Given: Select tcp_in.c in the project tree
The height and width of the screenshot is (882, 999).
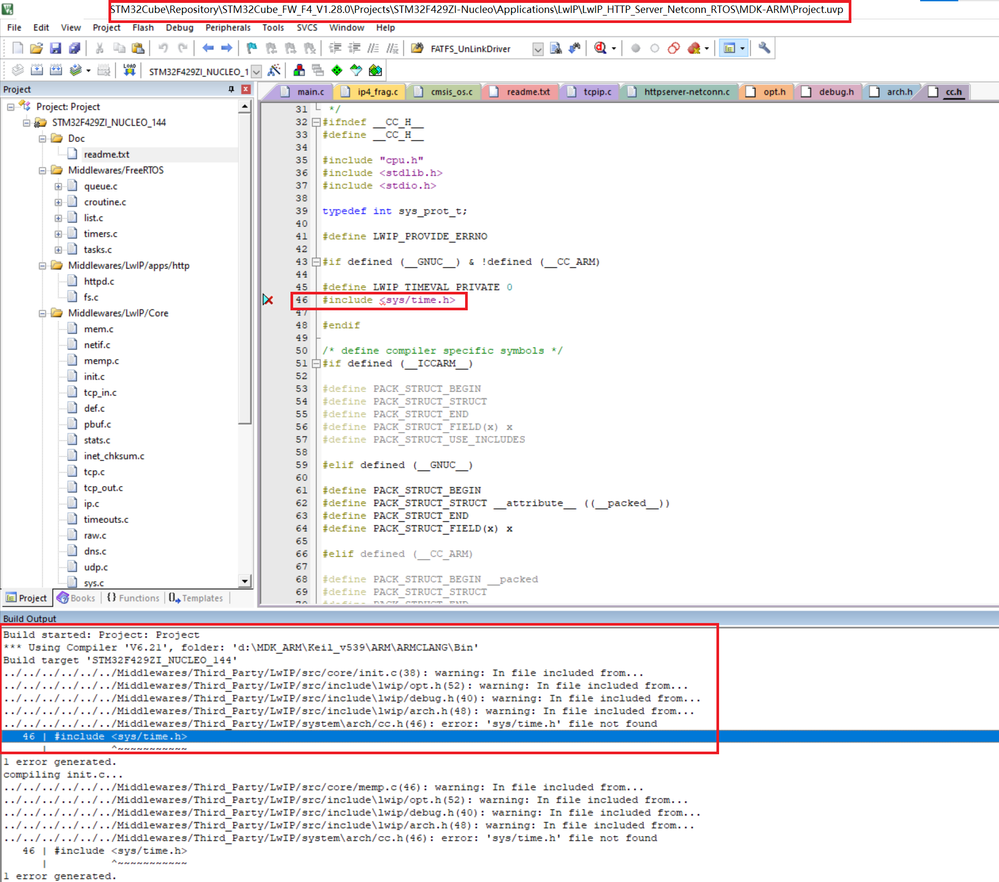Looking at the screenshot, I should pos(99,393).
